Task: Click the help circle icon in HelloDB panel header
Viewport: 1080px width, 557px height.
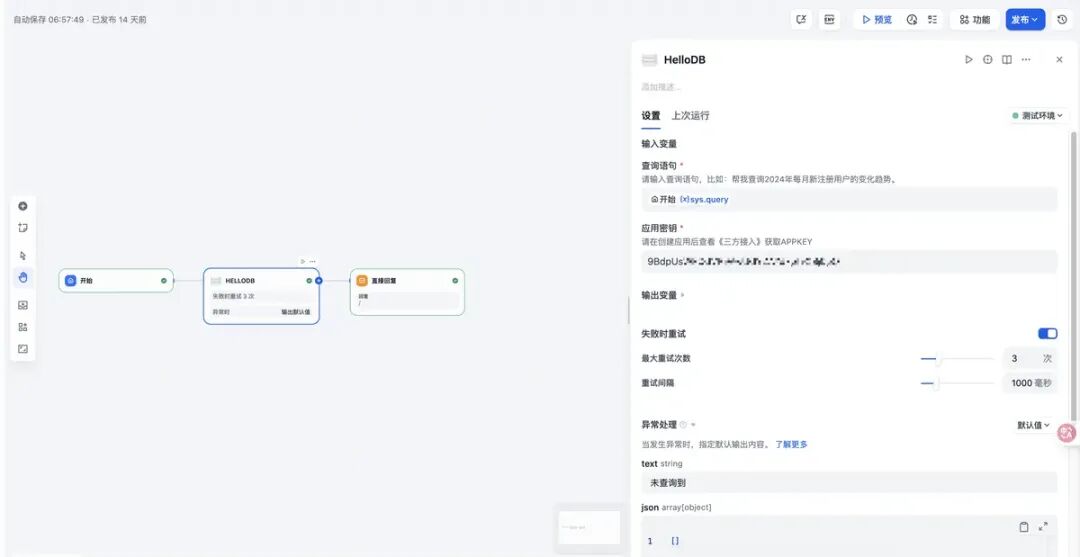Action: point(988,60)
